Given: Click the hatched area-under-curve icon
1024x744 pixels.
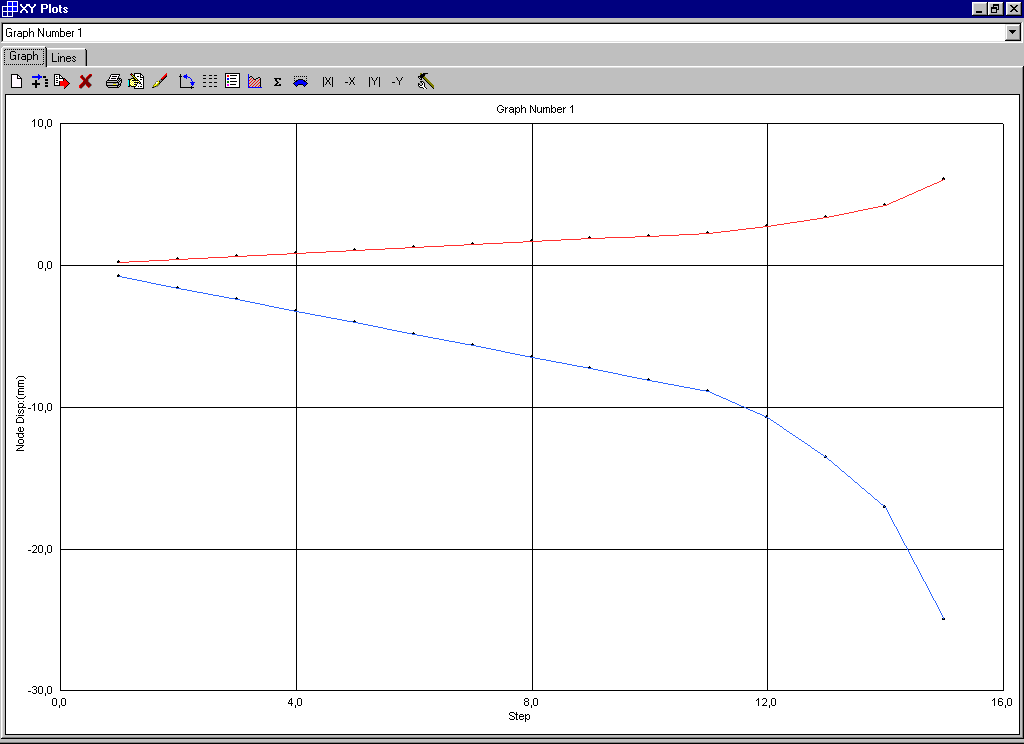Looking at the screenshot, I should click(255, 81).
